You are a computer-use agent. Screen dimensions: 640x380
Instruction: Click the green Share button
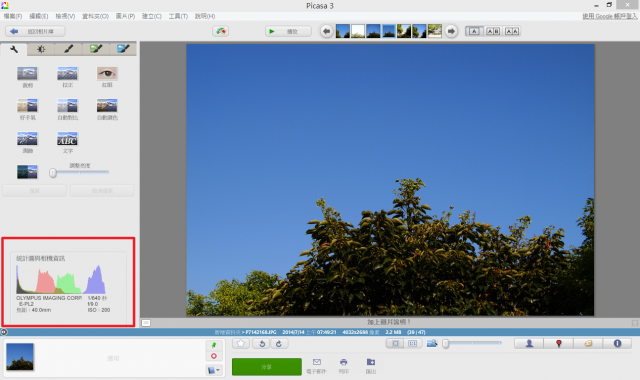pyautogui.click(x=267, y=367)
